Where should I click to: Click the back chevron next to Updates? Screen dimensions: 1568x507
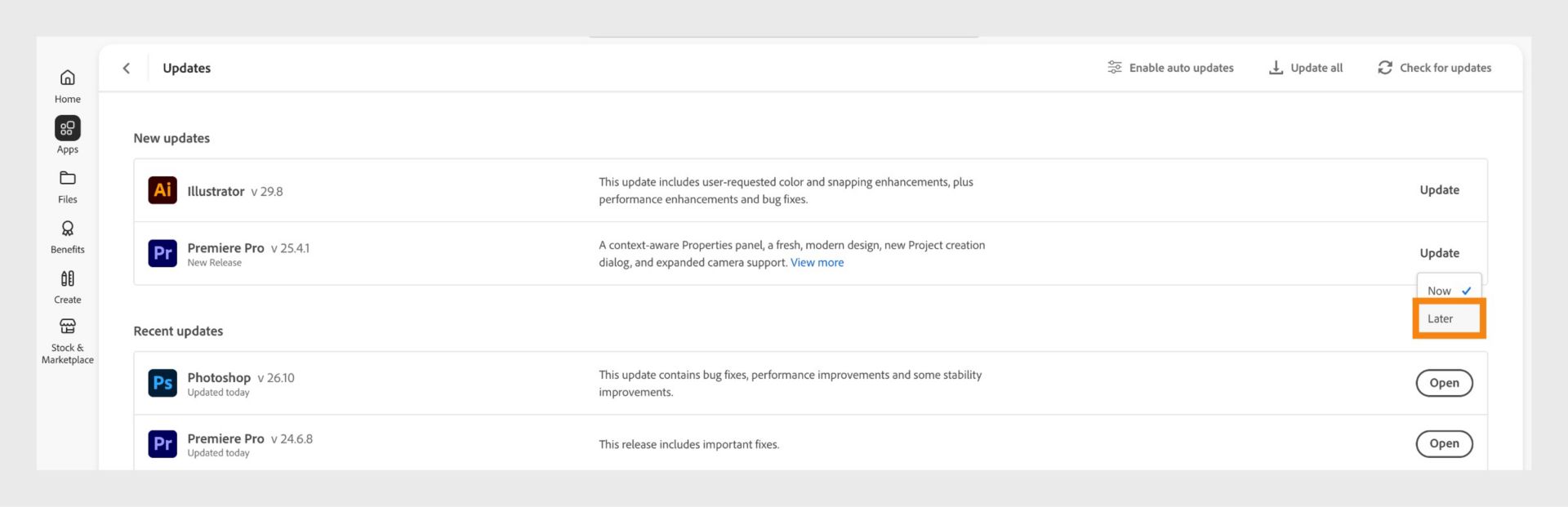coord(127,68)
